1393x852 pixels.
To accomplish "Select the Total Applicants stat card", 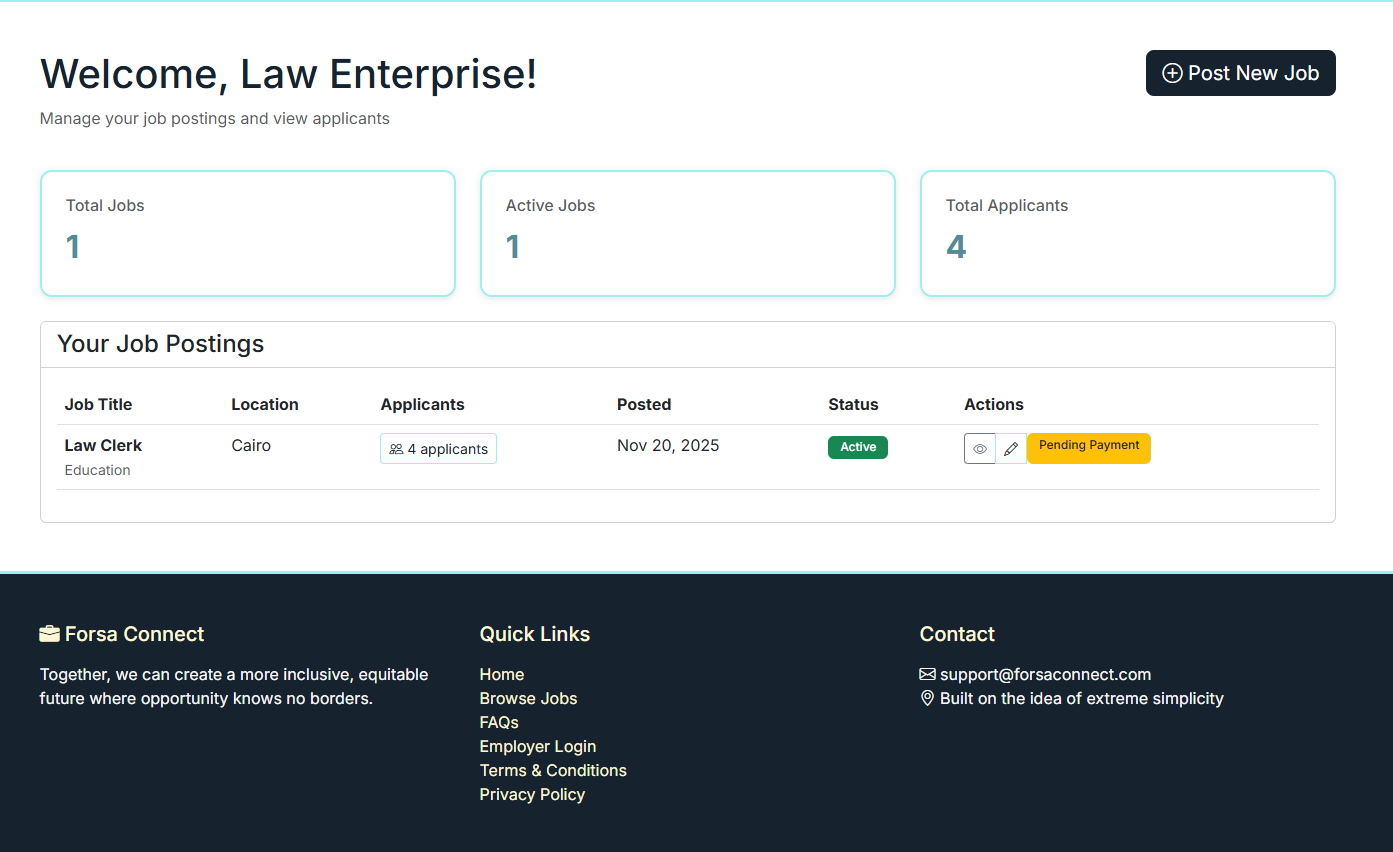I will point(1127,233).
